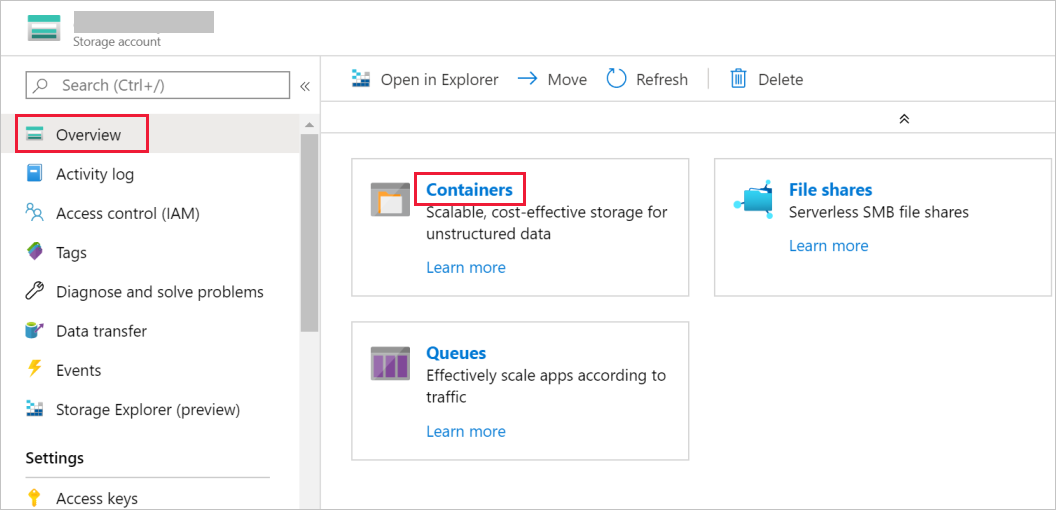Viewport: 1056px width, 510px height.
Task: Click the File shares tile icon
Action: [754, 199]
